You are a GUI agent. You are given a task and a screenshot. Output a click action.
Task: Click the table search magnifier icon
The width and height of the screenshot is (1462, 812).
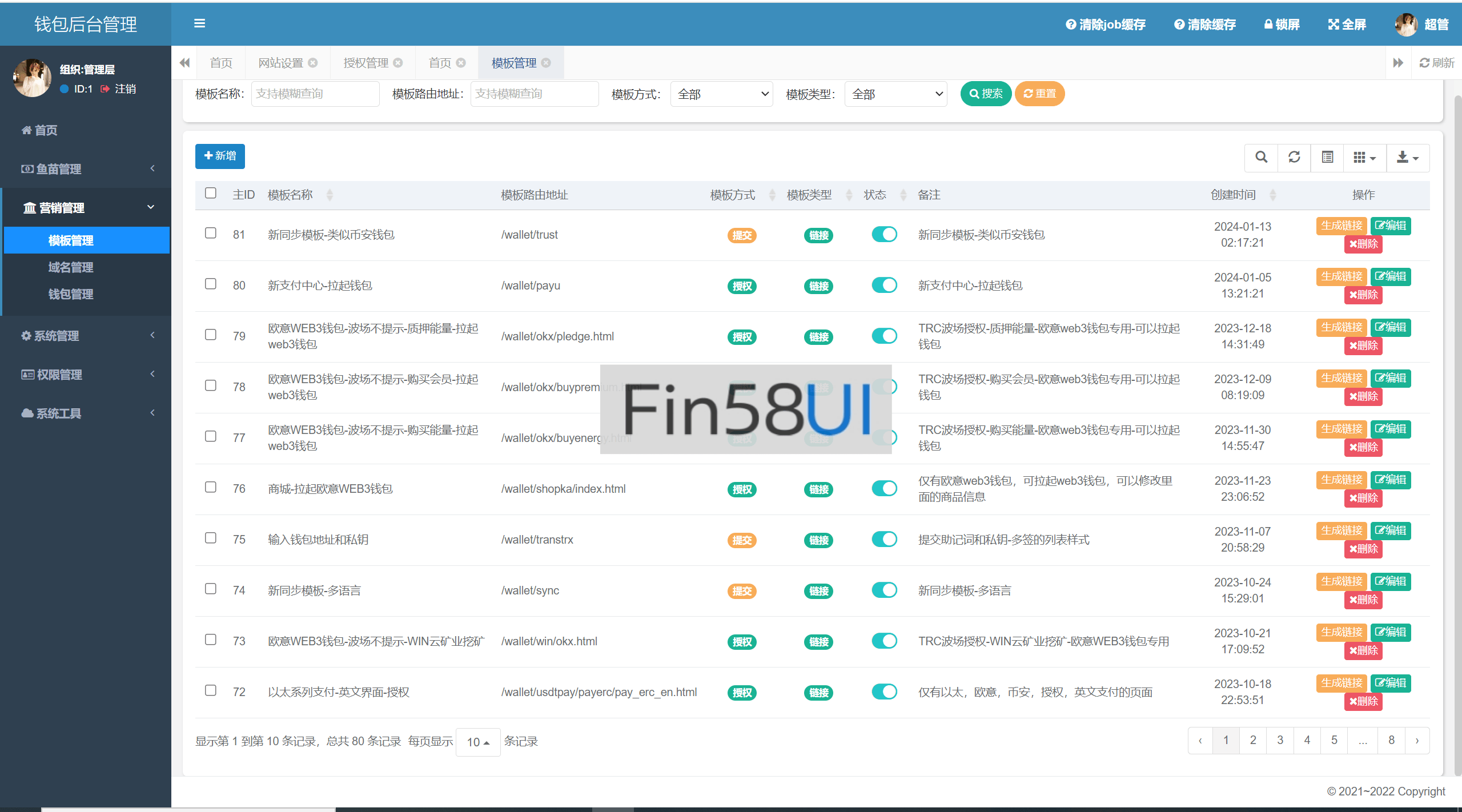click(x=1261, y=157)
